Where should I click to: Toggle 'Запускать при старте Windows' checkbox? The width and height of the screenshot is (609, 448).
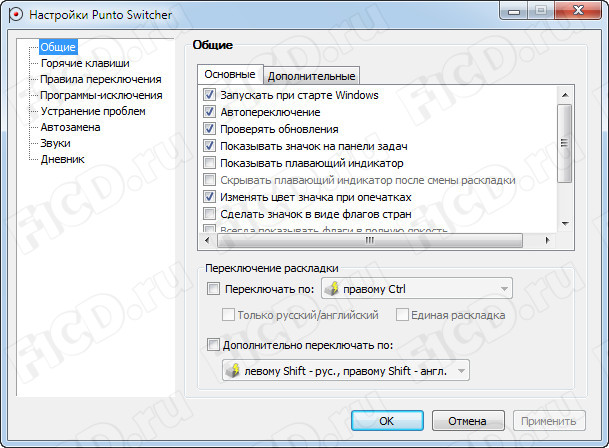tap(209, 95)
